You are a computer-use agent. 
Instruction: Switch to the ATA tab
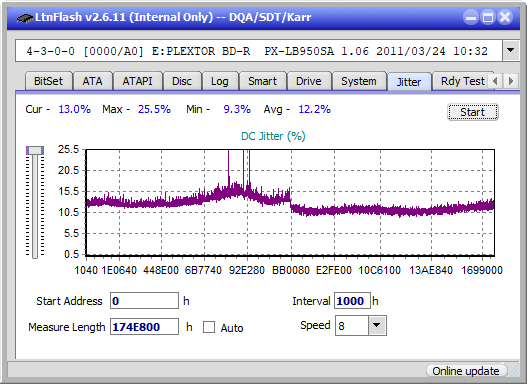[92, 81]
